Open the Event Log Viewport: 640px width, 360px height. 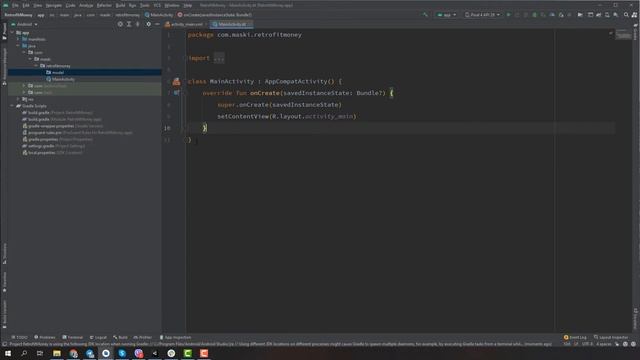tap(575, 338)
